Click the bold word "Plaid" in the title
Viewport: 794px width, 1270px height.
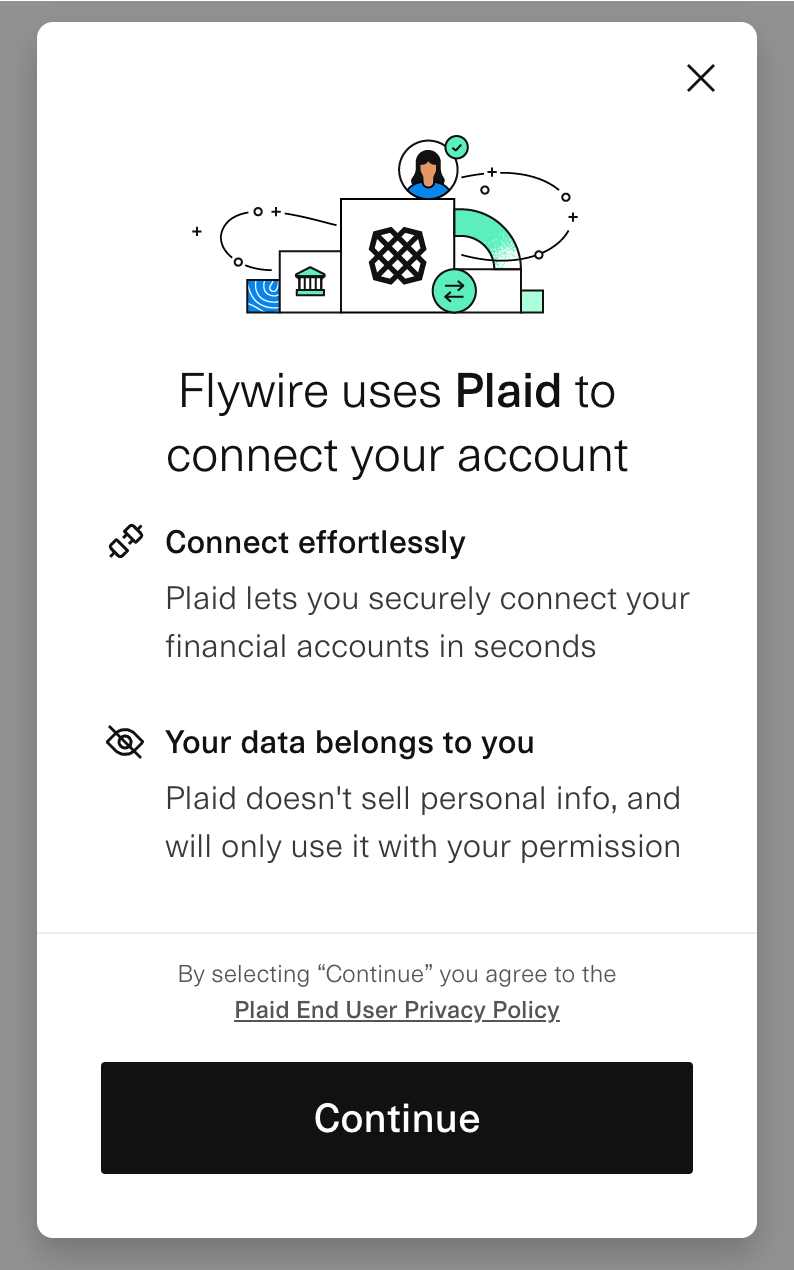pyautogui.click(x=508, y=391)
